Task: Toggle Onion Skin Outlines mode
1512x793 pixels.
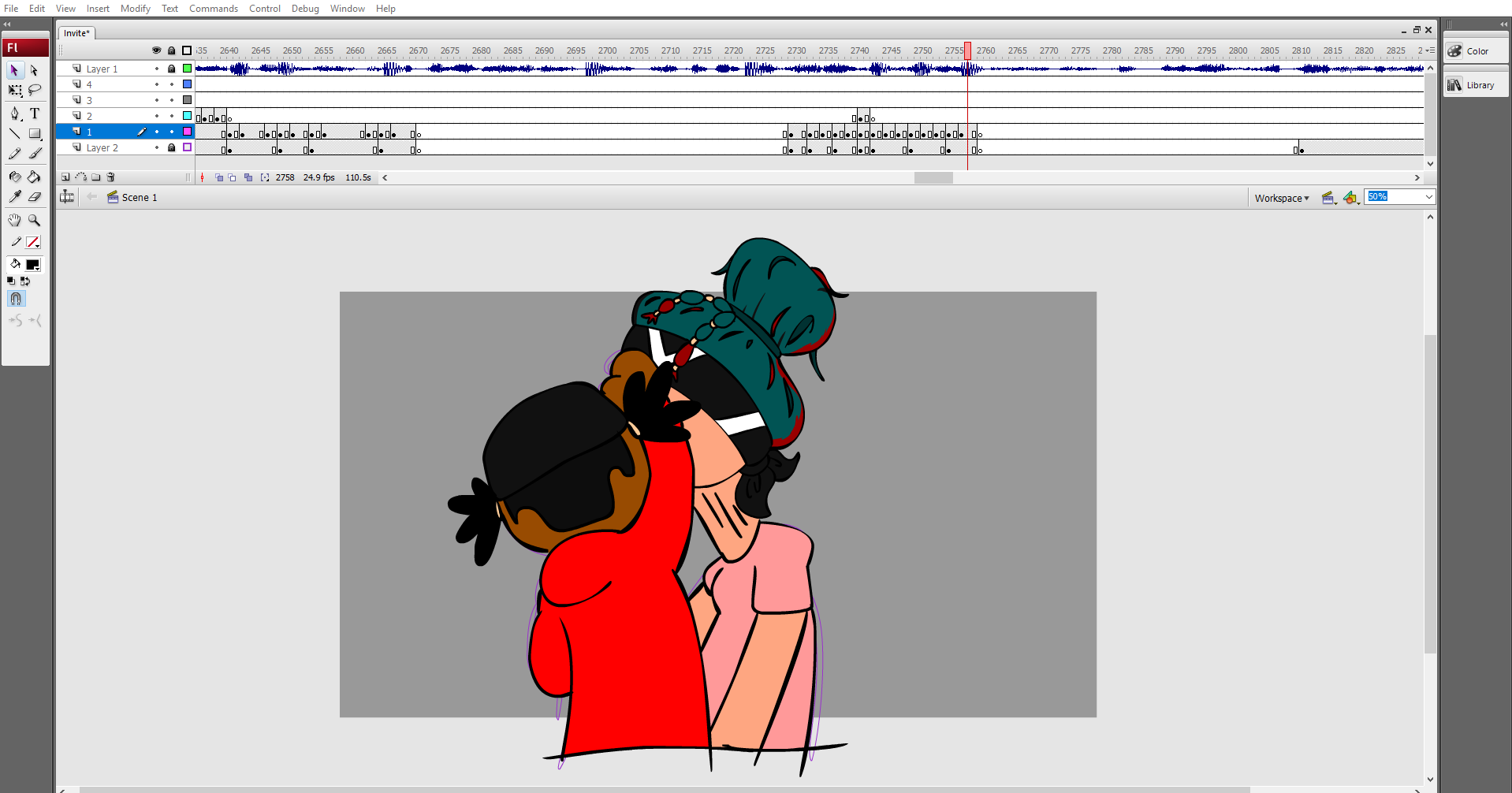Action: pos(233,177)
